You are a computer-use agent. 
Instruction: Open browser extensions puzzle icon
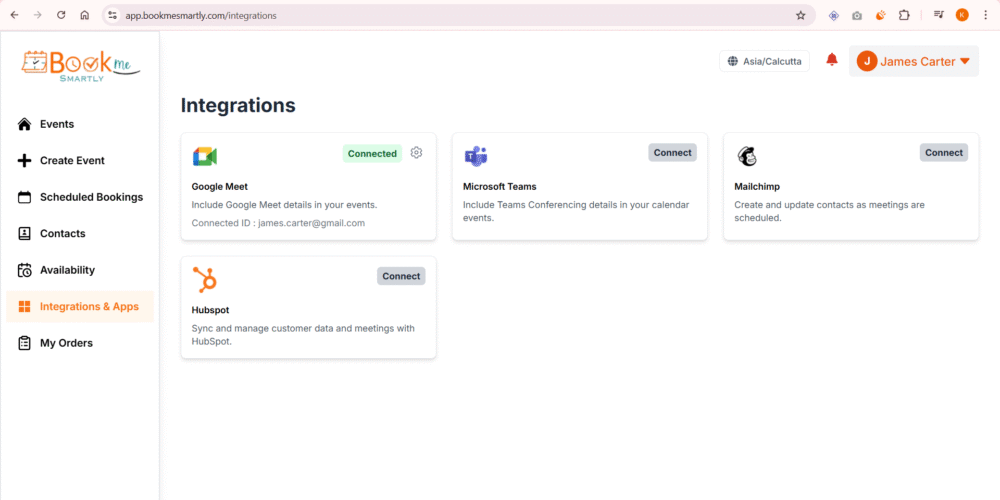904,15
